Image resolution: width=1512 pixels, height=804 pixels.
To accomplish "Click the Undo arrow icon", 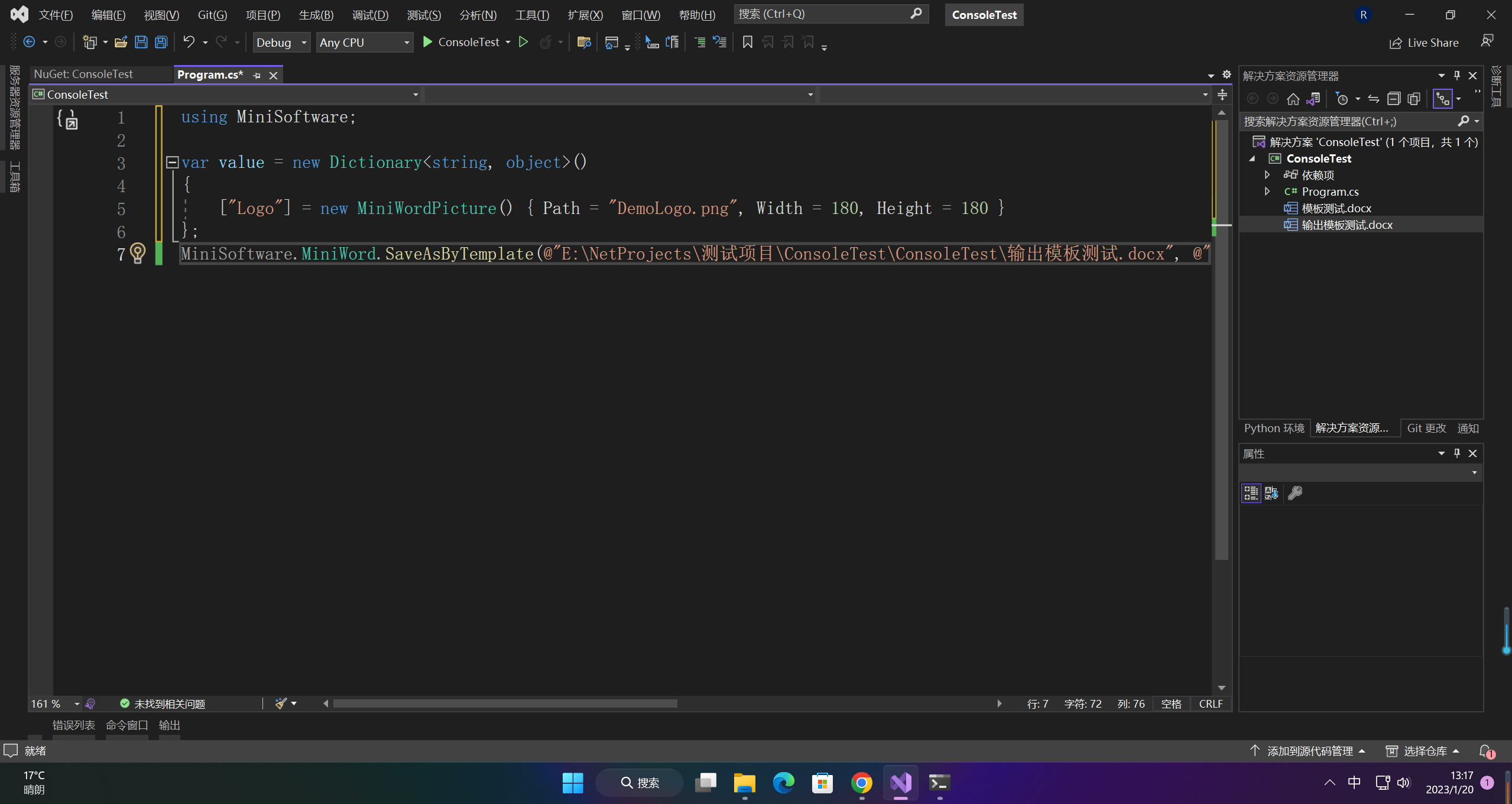I will click(x=189, y=42).
